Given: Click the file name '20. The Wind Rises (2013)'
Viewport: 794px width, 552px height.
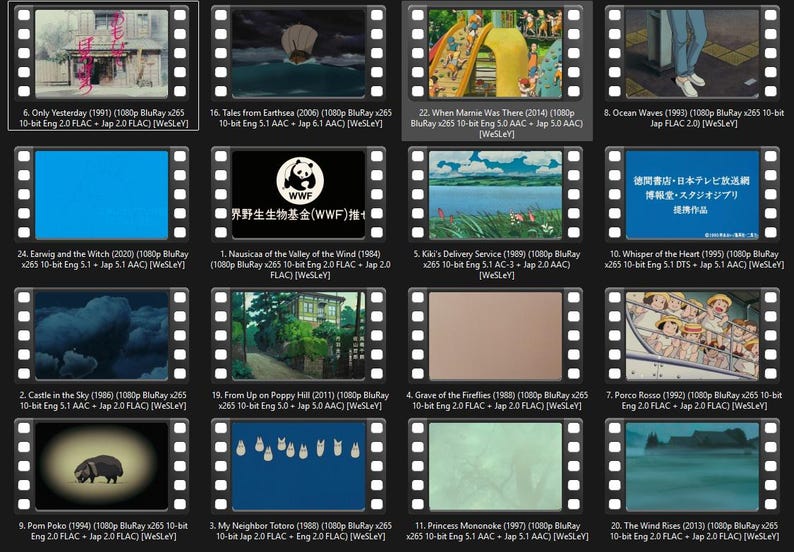Looking at the screenshot, I should click(694, 531).
